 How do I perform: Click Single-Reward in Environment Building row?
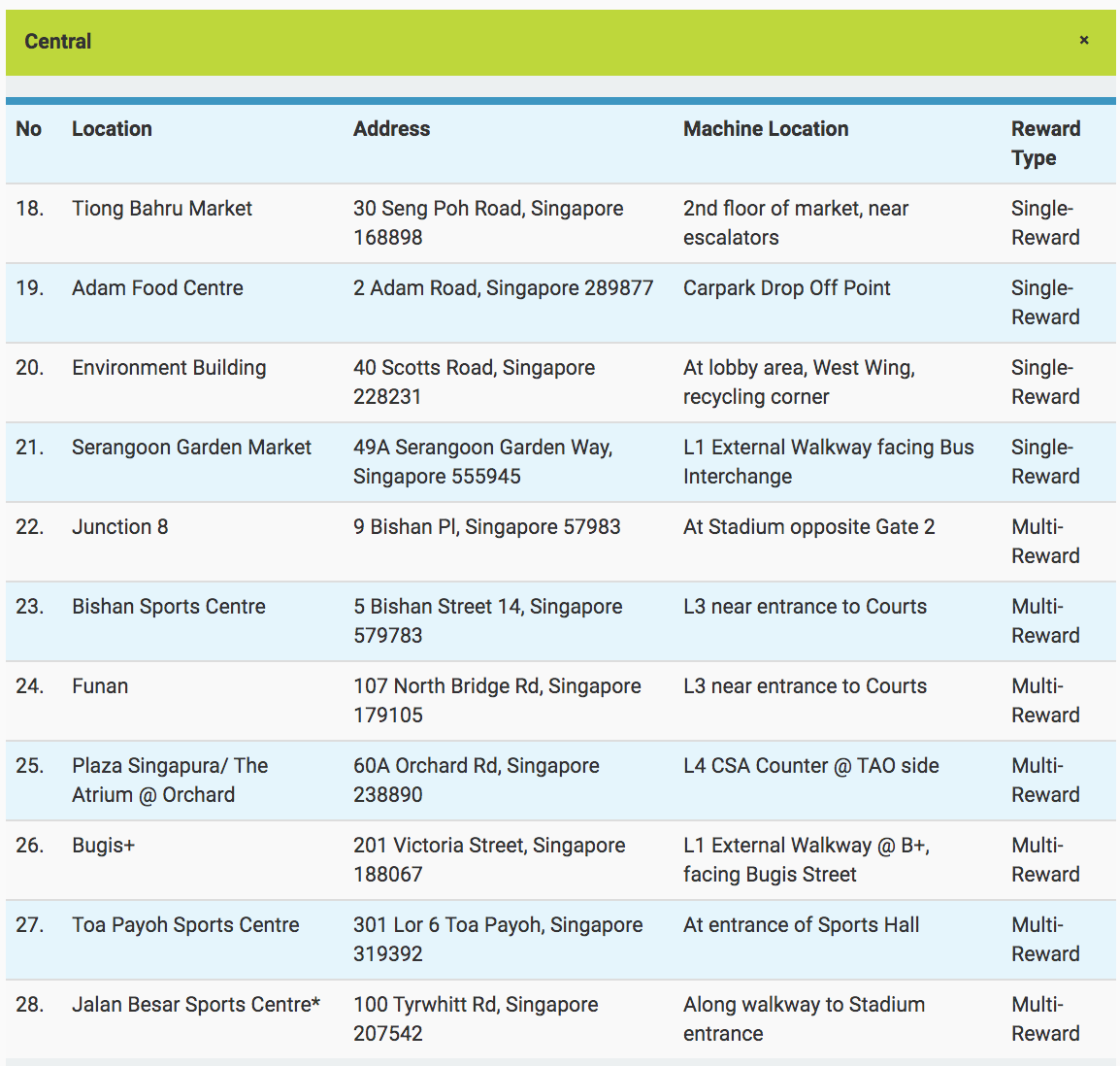click(x=1045, y=382)
